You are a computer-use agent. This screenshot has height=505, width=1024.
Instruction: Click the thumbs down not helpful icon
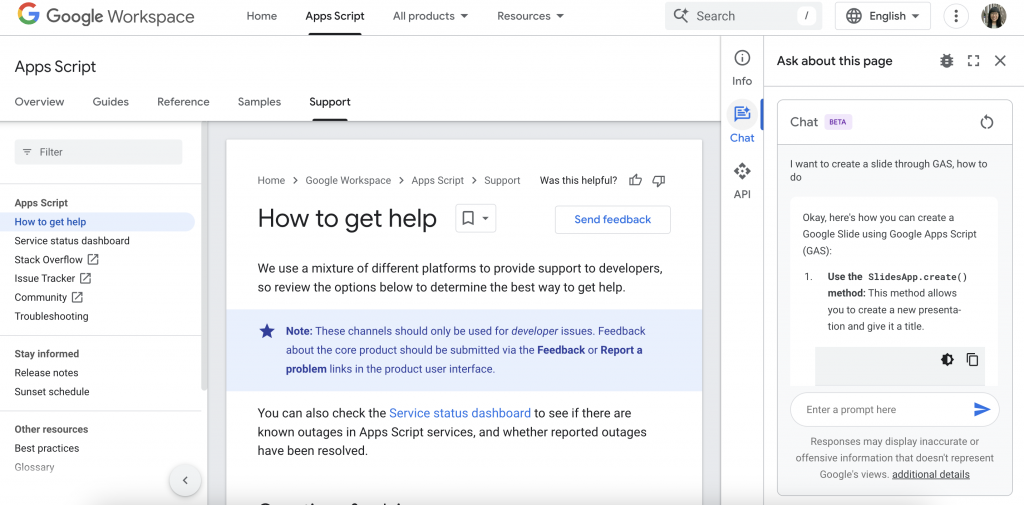[659, 181]
